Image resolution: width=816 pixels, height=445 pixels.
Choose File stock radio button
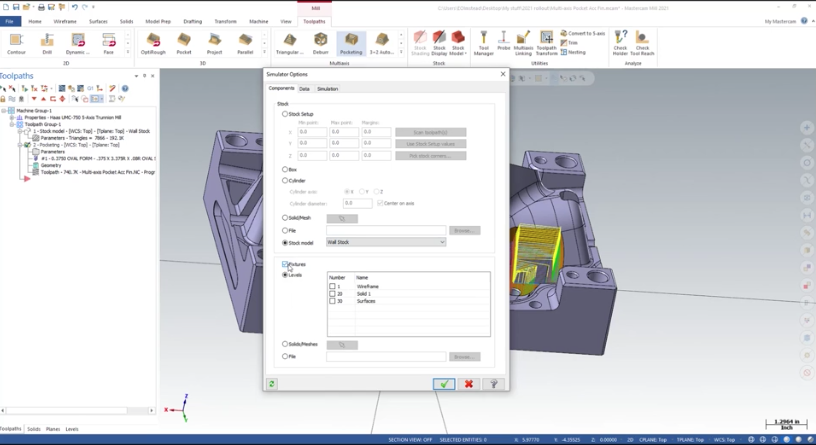click(x=285, y=231)
